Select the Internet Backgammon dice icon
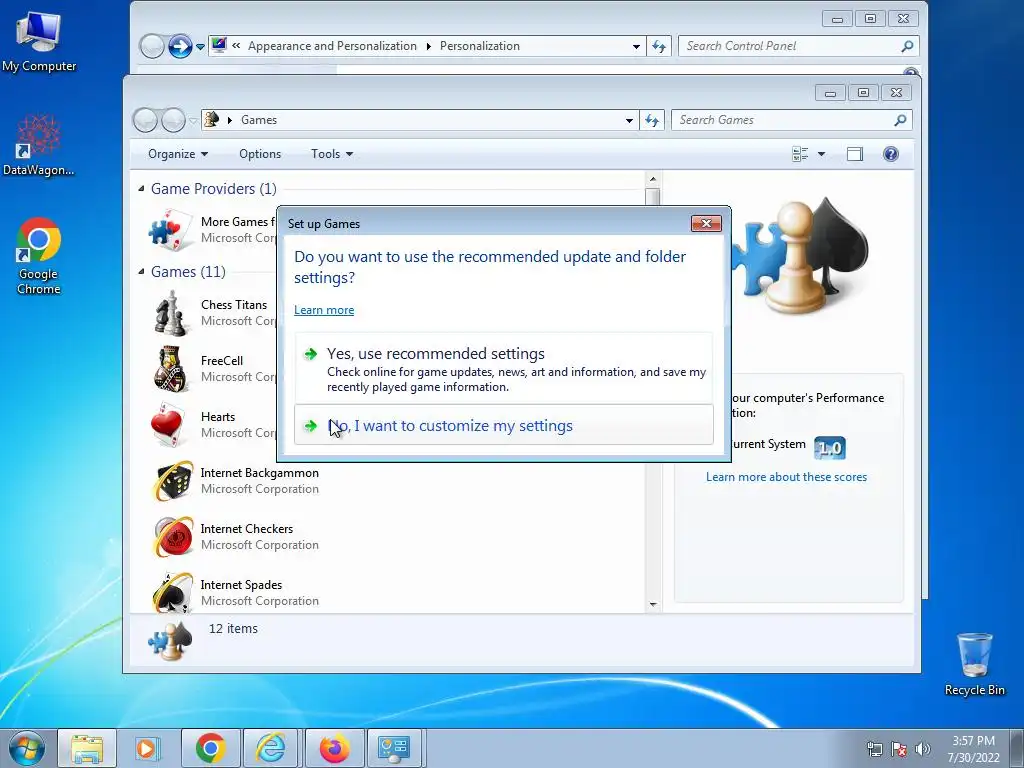Image resolution: width=1024 pixels, height=768 pixels. pyautogui.click(x=173, y=481)
